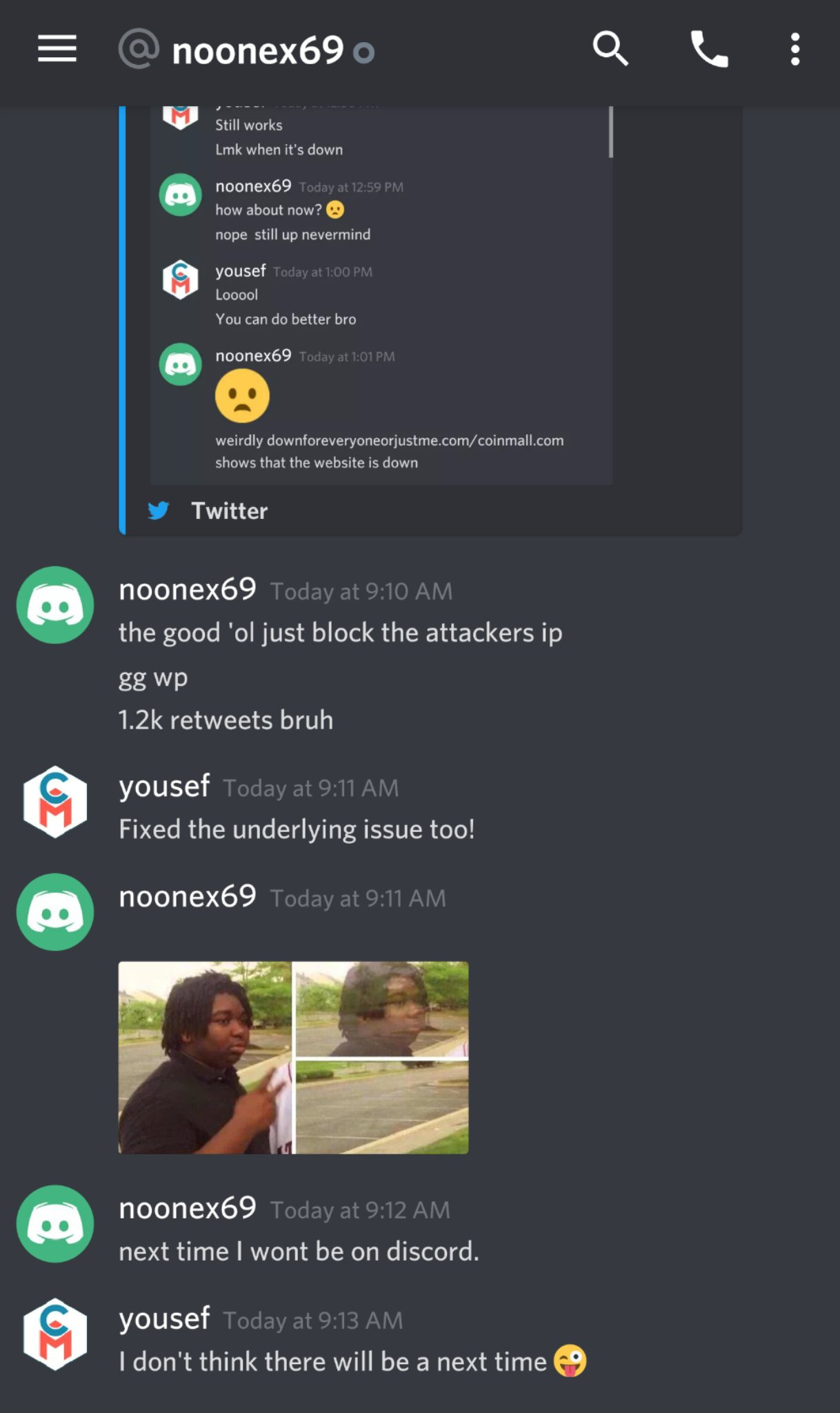Tap the winking tongue emoji
Screen dimensions: 840x1413
point(570,1361)
